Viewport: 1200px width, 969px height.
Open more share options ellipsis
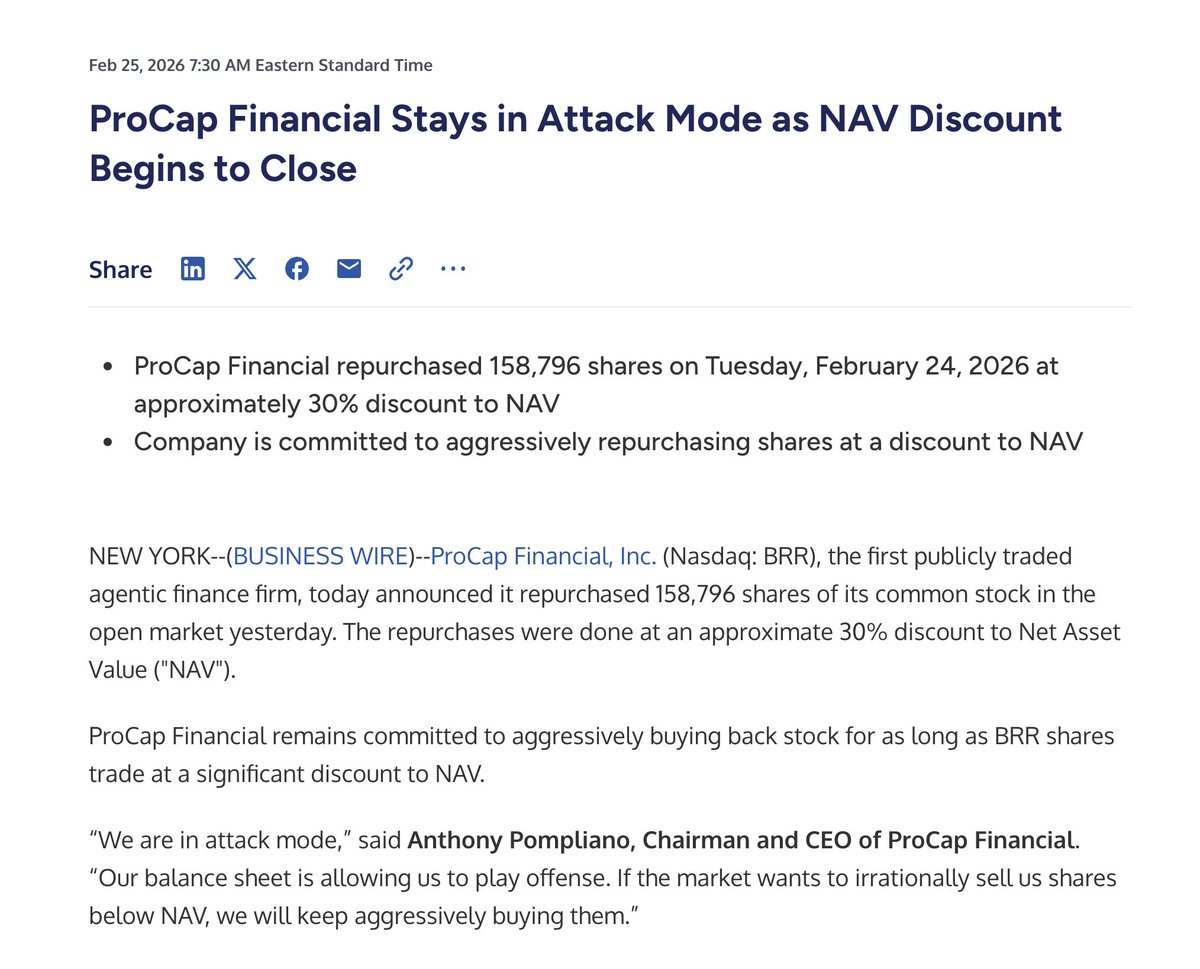453,269
